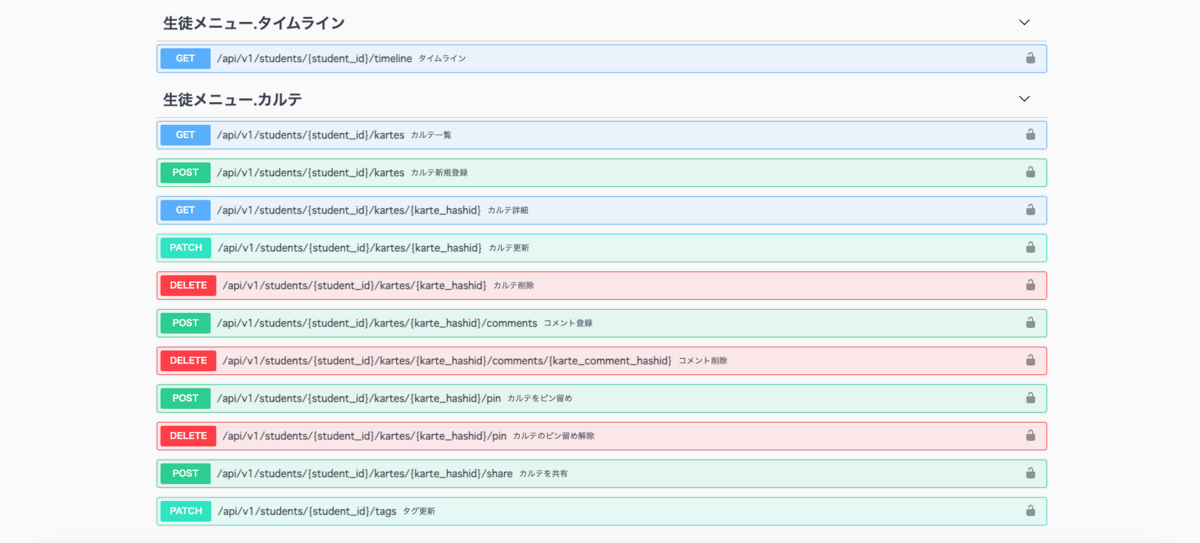This screenshot has width=1200, height=543.
Task: Click the path /api/v1/students/{student_id}/timeline
Action: click(314, 58)
